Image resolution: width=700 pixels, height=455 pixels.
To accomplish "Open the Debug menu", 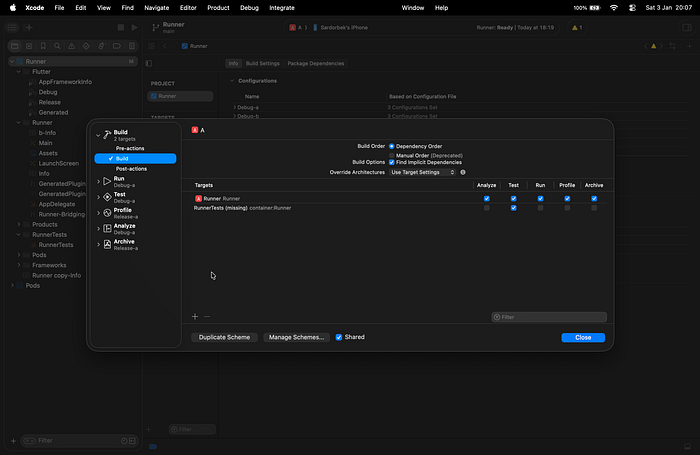I will tap(249, 8).
